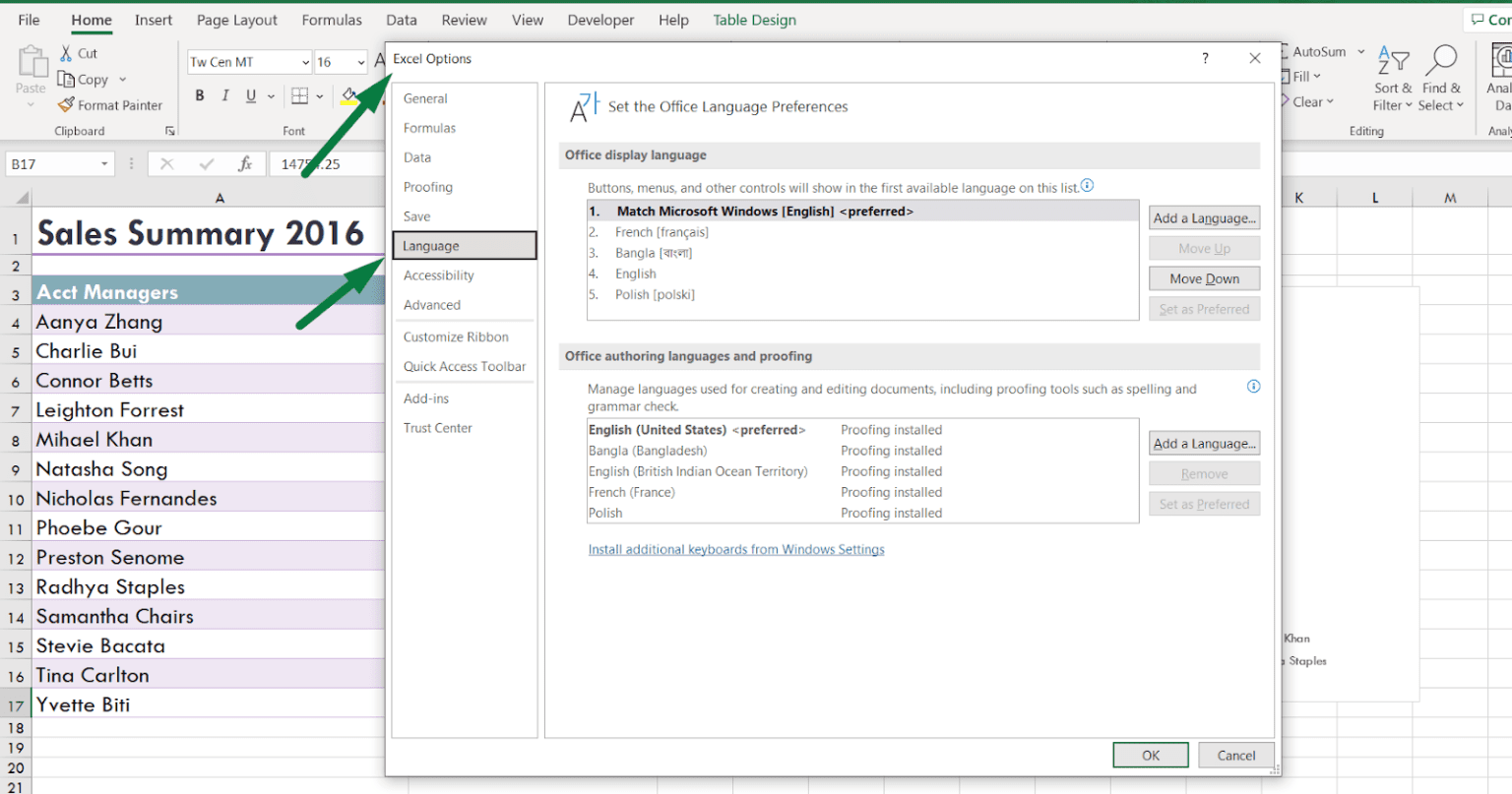Image resolution: width=1512 pixels, height=794 pixels.
Task: Click the insert function fx icon
Action: 245,164
